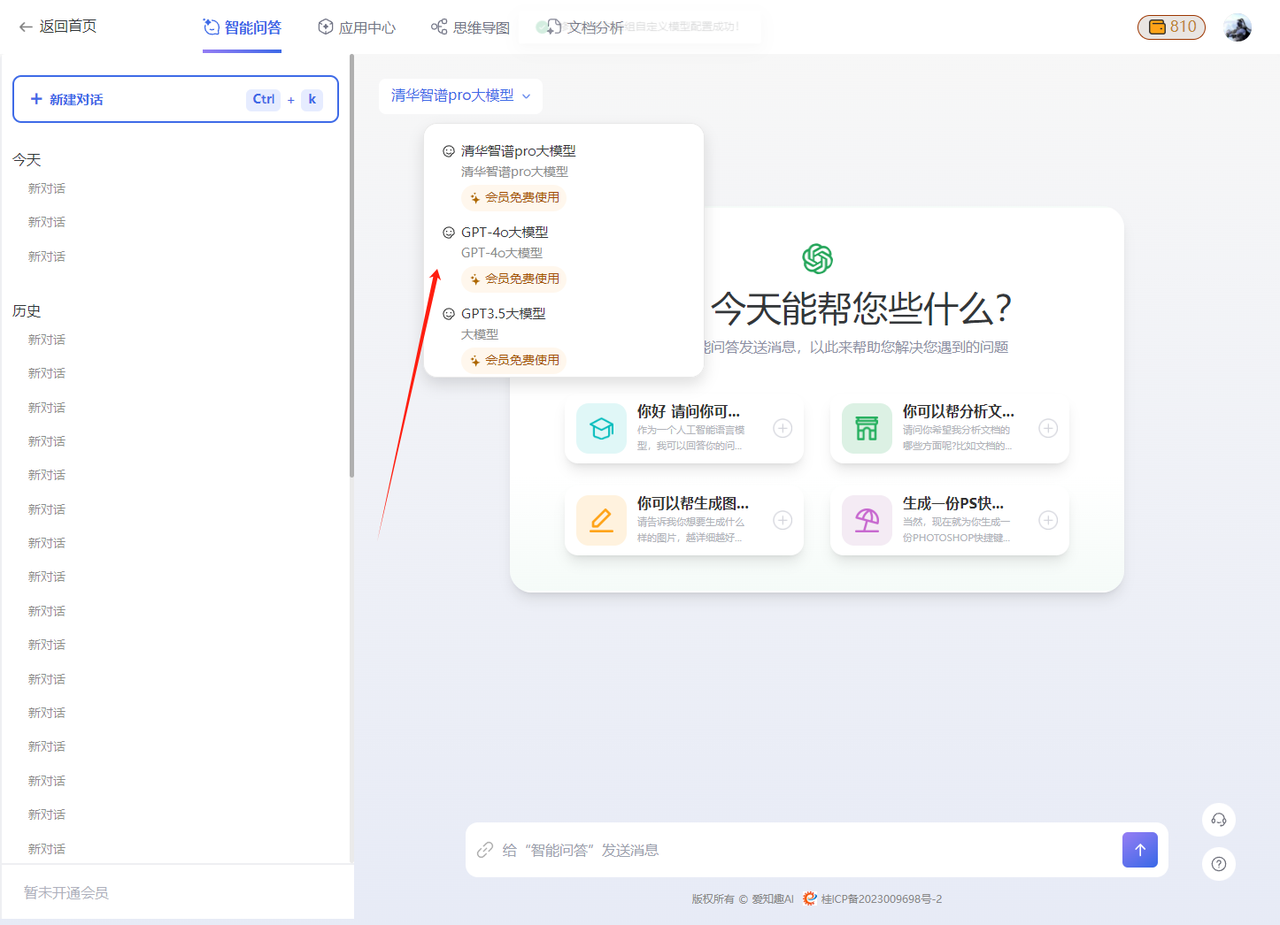Screen dimensions: 1280x925
Task: Switch to the 应用中心 tab
Action: tap(357, 27)
